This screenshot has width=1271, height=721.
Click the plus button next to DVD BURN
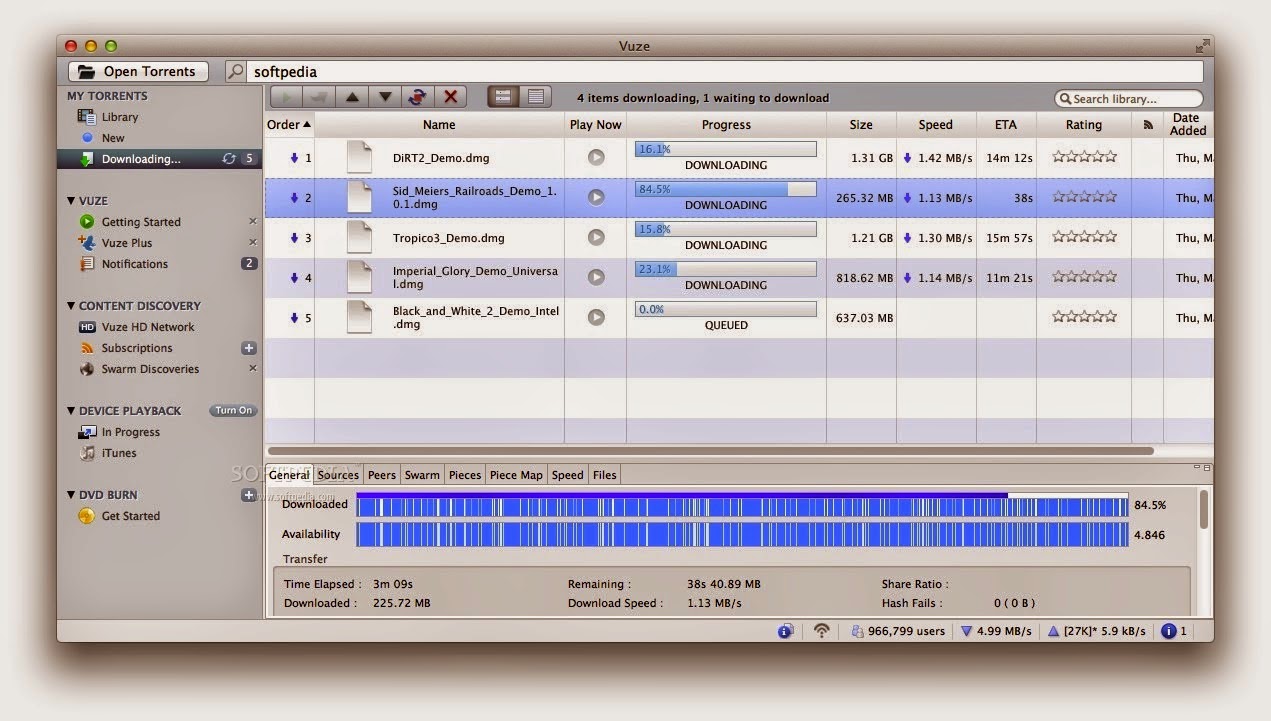click(x=249, y=495)
